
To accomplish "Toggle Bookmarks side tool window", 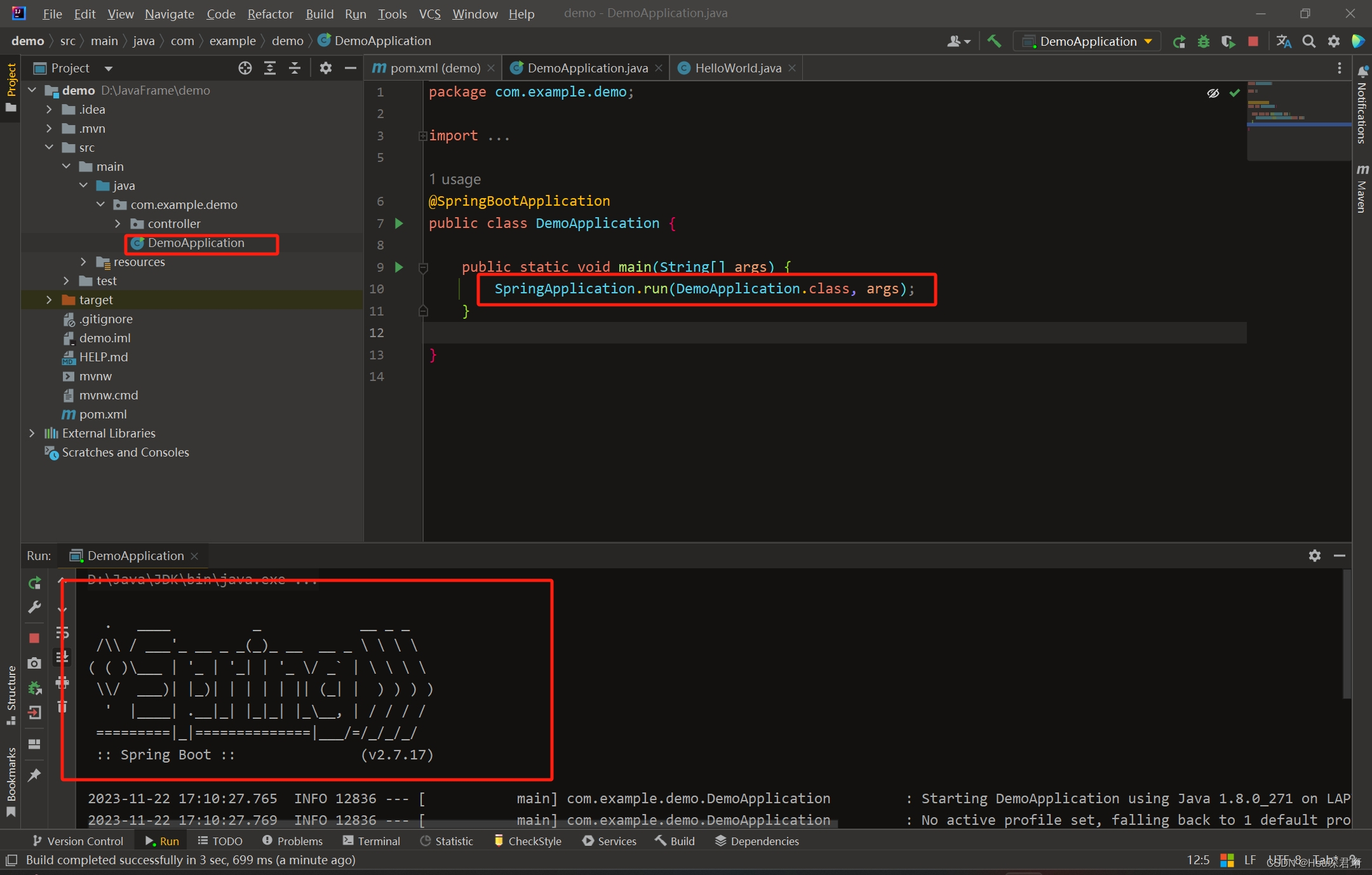I will point(11,781).
